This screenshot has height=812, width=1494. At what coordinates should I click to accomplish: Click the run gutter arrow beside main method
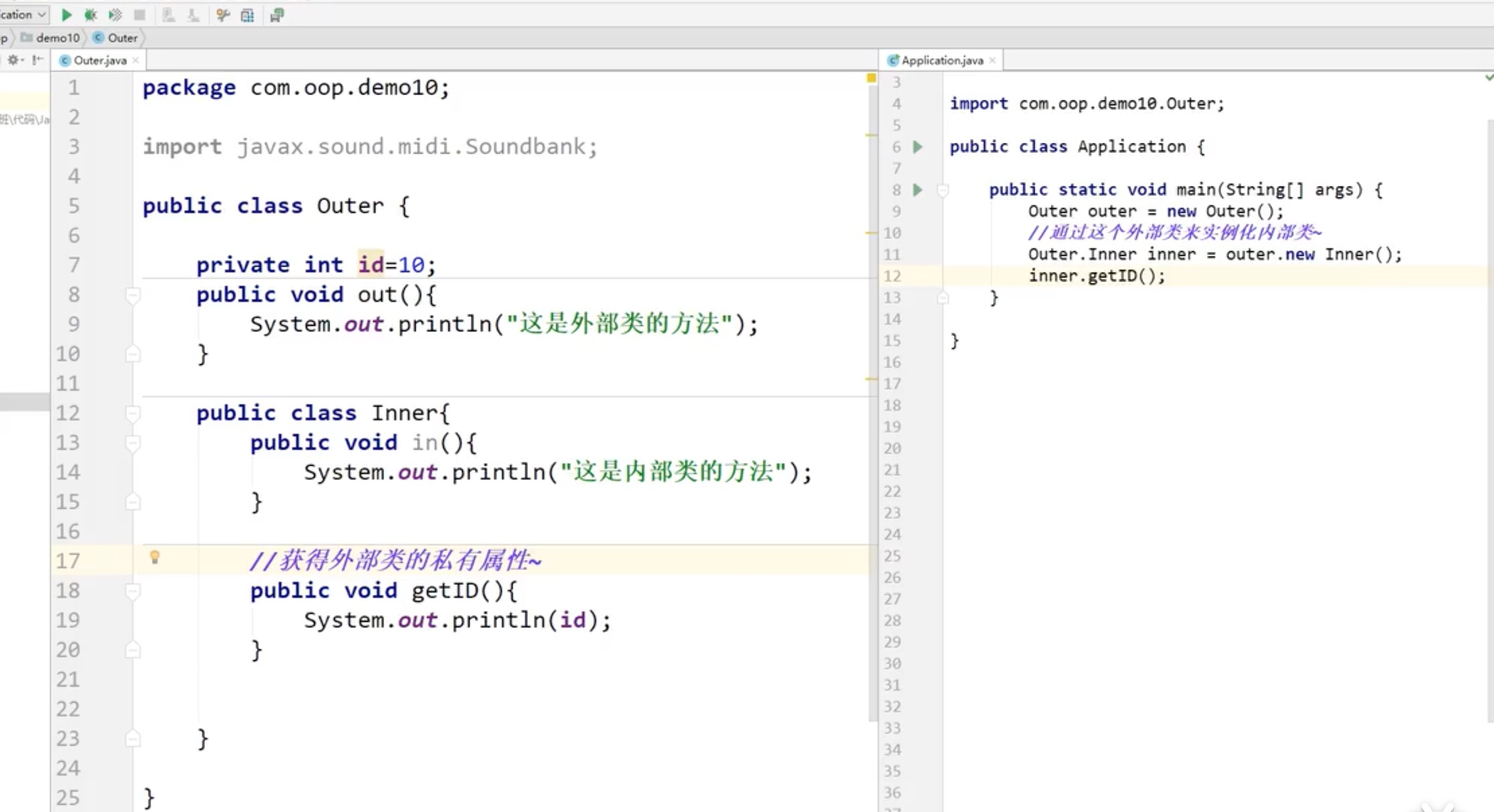pos(917,190)
